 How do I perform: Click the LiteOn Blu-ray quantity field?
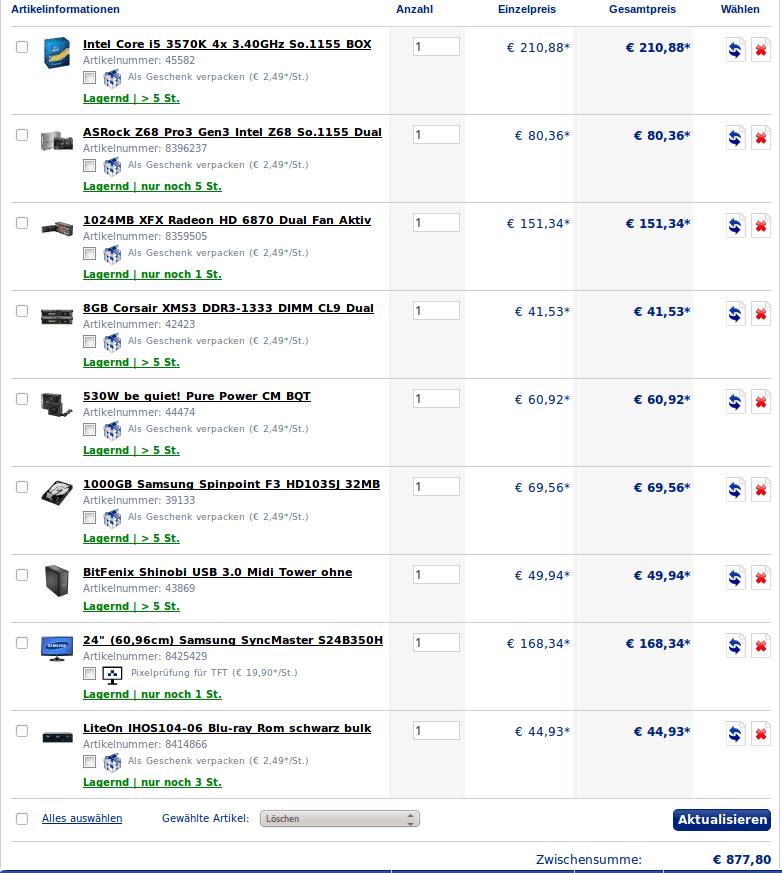[x=436, y=731]
